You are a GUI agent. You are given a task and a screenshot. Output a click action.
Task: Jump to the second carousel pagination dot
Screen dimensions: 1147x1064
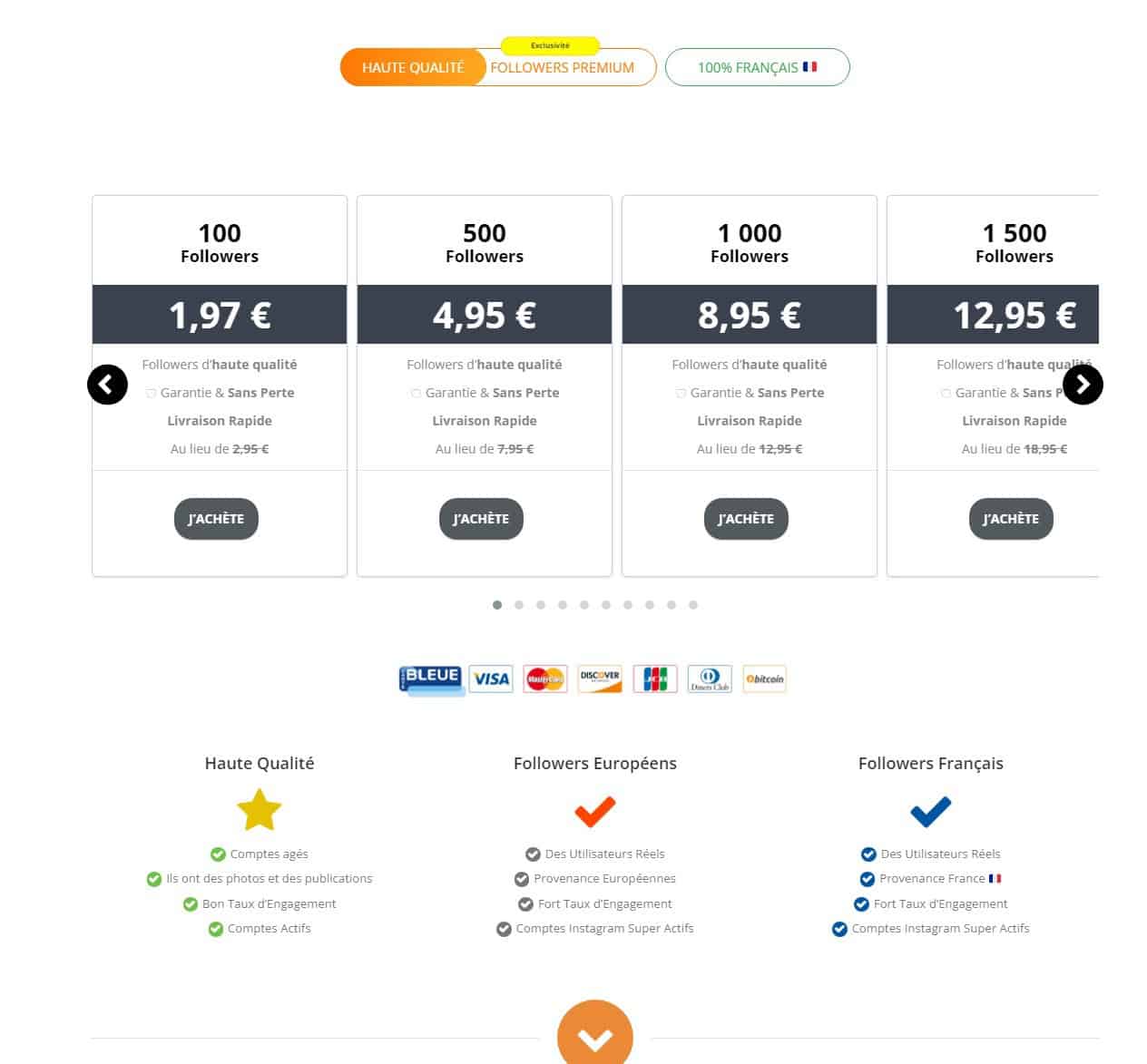click(519, 605)
